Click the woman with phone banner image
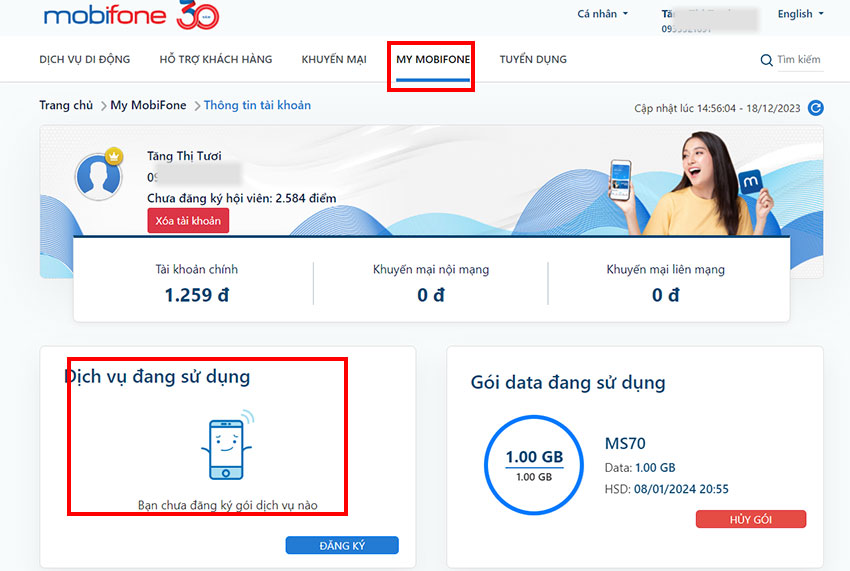The image size is (850, 571). (693, 183)
